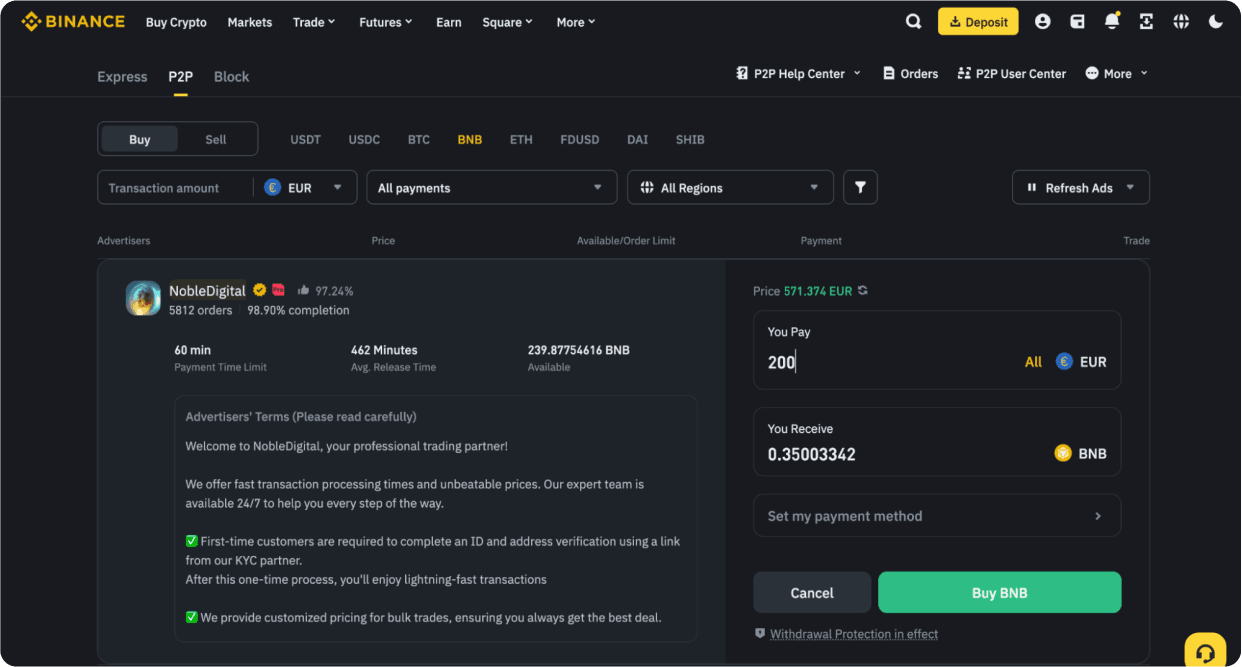Expand the Trade menu
Screen dimensions: 1242x667
[x=314, y=22]
